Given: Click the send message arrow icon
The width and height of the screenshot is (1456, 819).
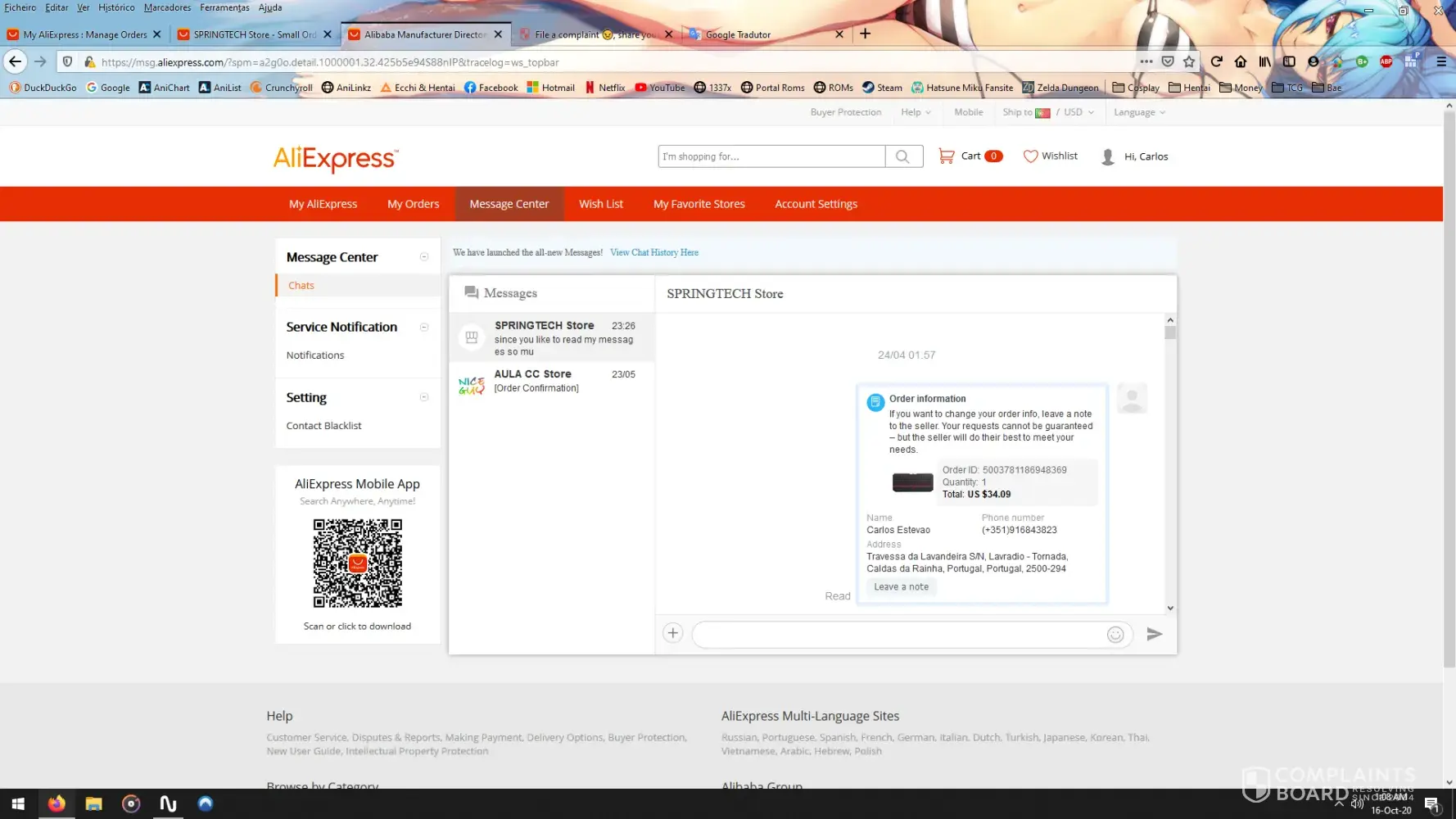Looking at the screenshot, I should (1154, 634).
